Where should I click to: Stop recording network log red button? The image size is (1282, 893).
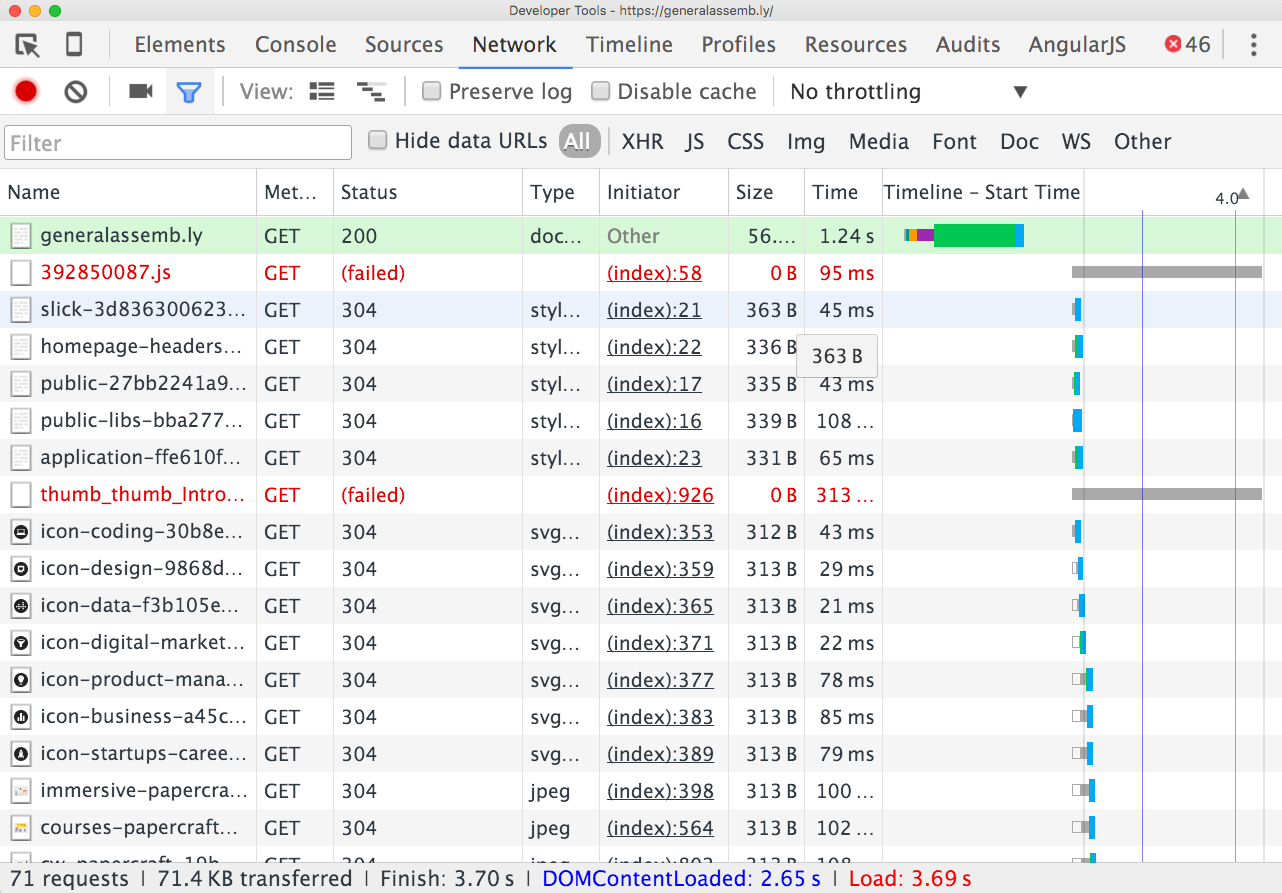[x=26, y=92]
